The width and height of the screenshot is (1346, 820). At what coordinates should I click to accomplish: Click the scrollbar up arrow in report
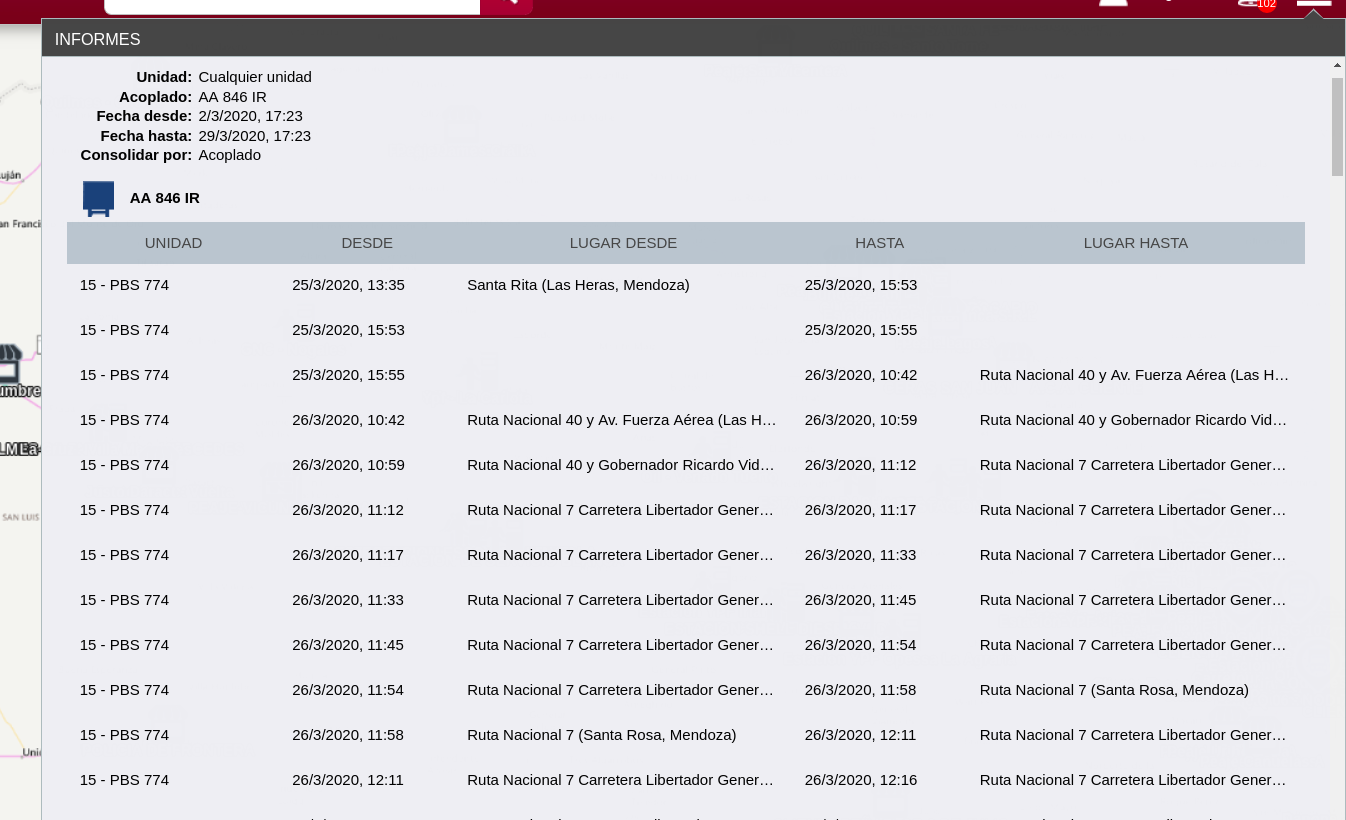[1337, 66]
